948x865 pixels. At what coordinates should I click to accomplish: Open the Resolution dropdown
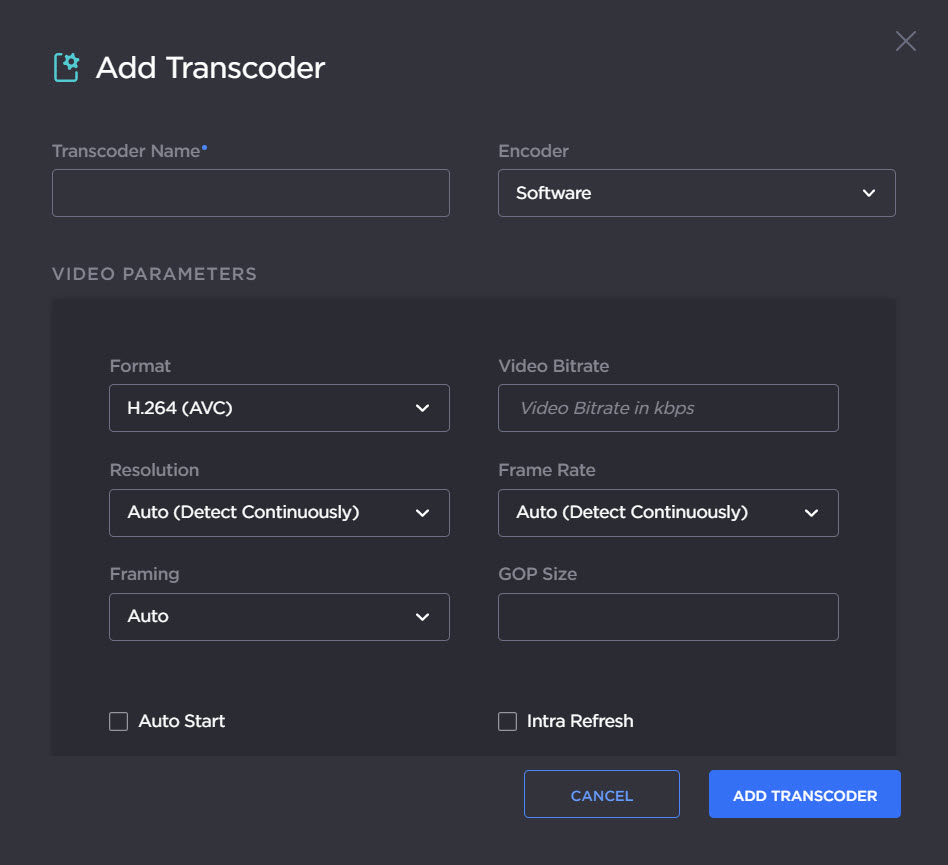point(279,513)
